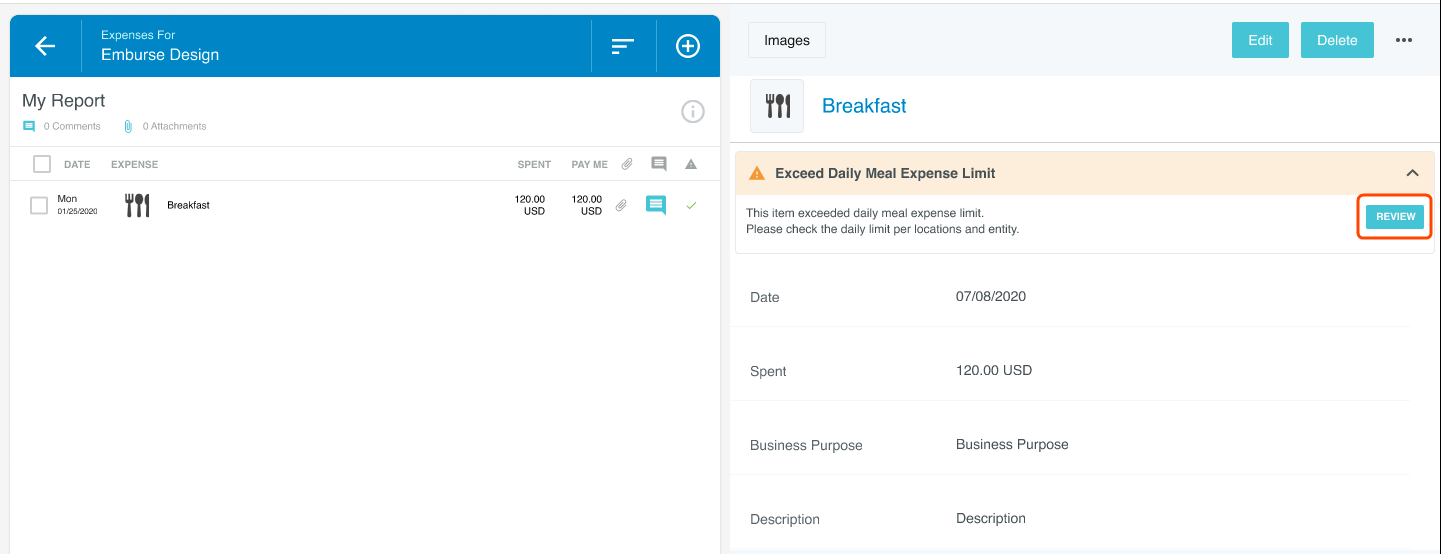The image size is (1441, 554).
Task: Click the back arrow in header
Action: coord(45,46)
